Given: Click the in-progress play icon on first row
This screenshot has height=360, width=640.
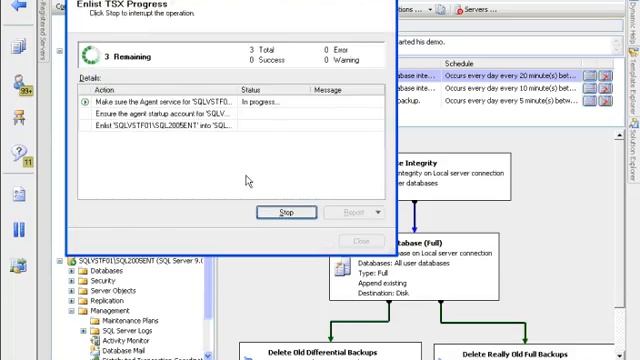Looking at the screenshot, I should [x=85, y=102].
